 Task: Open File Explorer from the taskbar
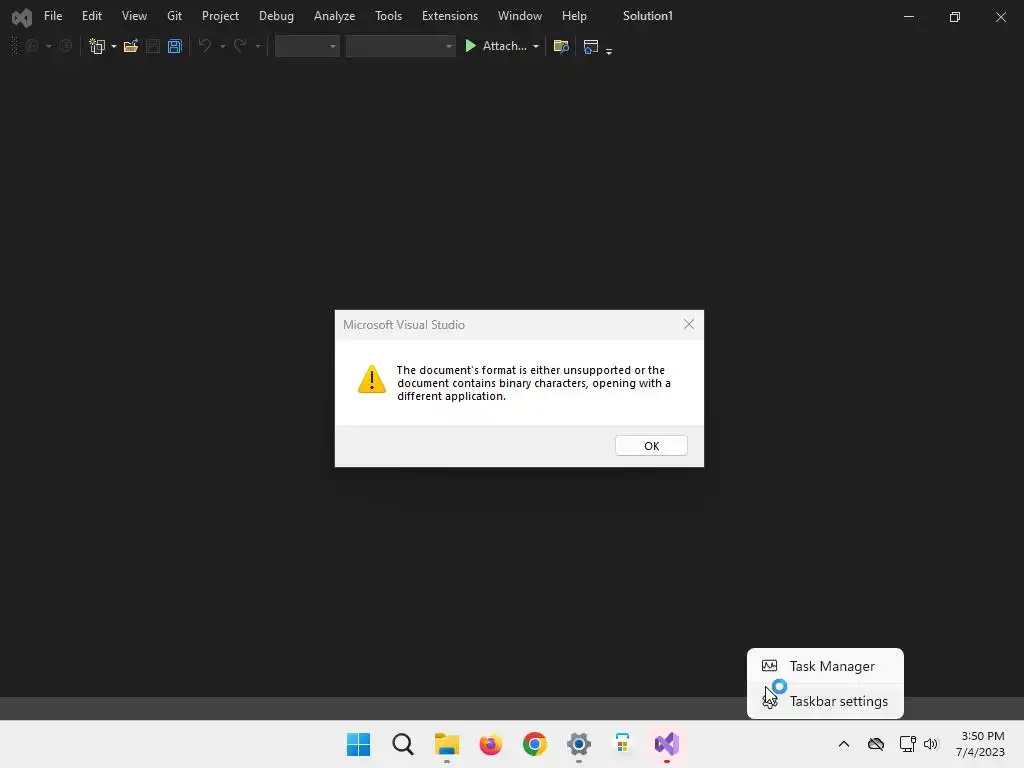(447, 744)
